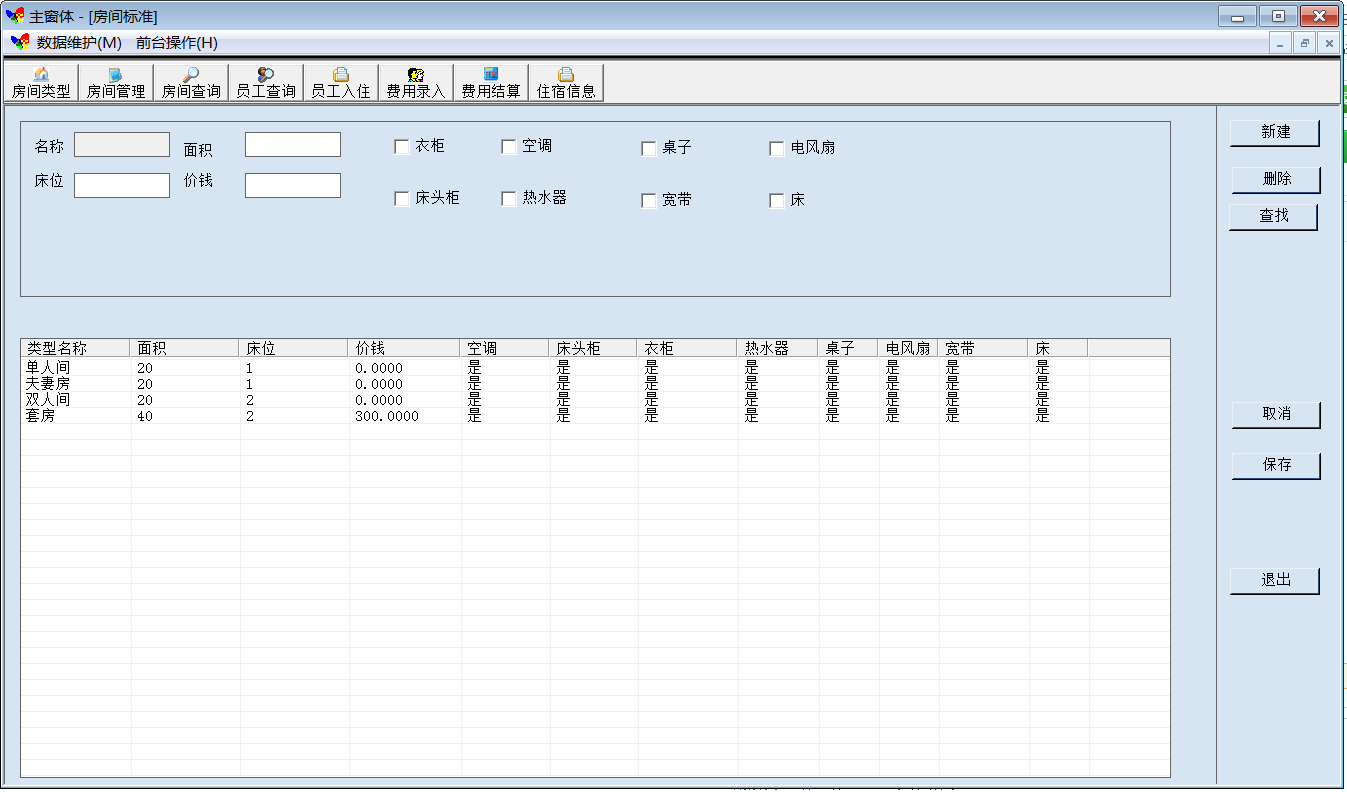Open 员工入住 toolbar icon
1347x792 pixels.
click(x=341, y=83)
